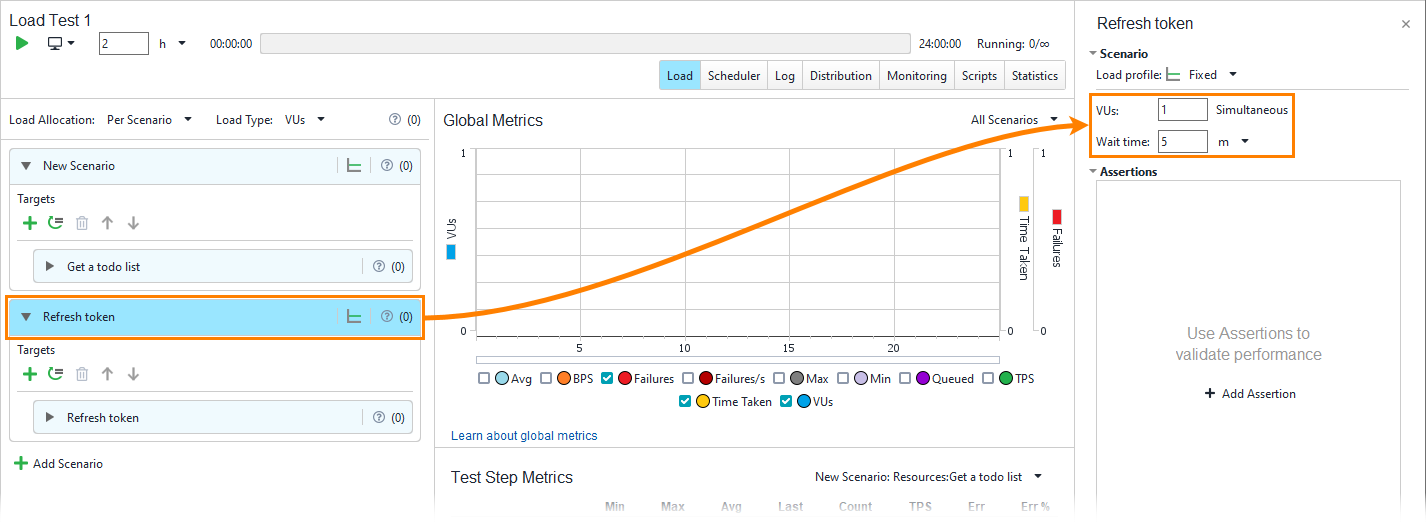Open the agent computer icon menu
The image size is (1426, 523).
point(62,44)
